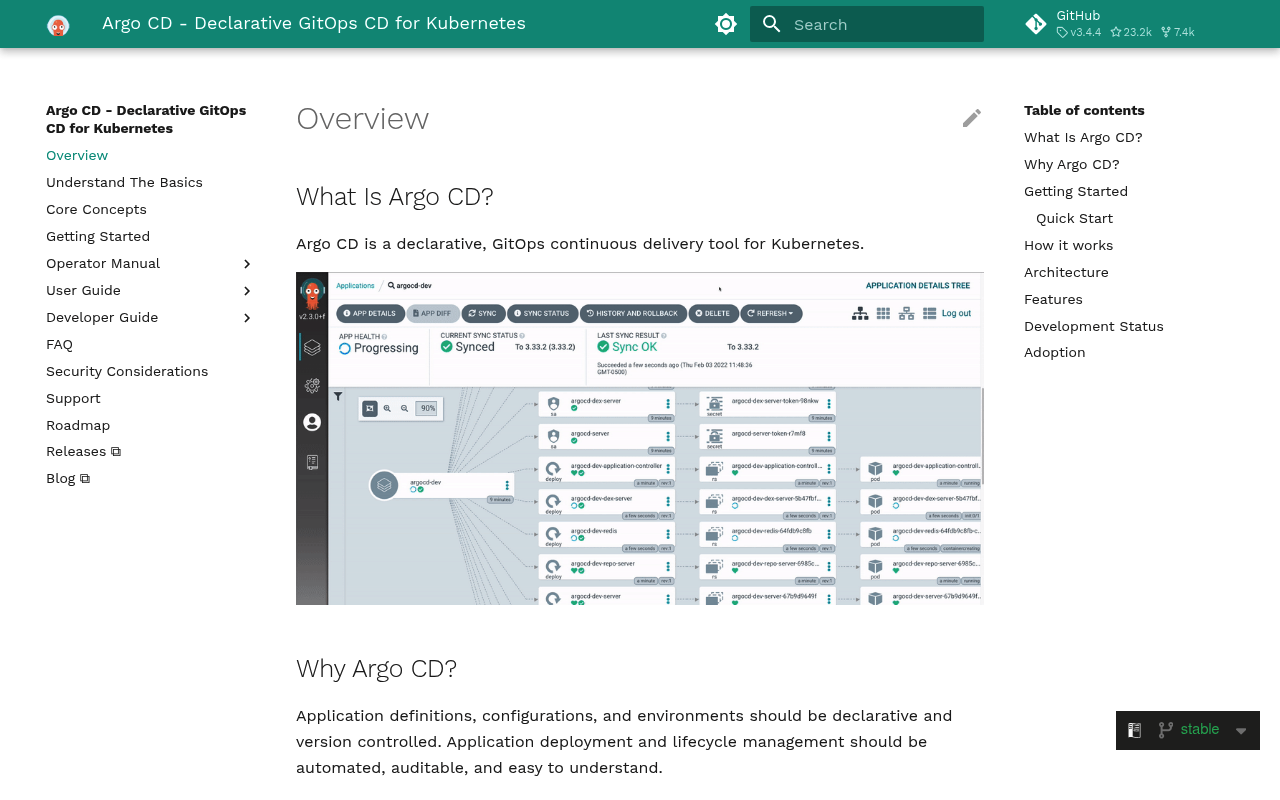Go to the Support page
The height and width of the screenshot is (800, 1280).
[73, 398]
